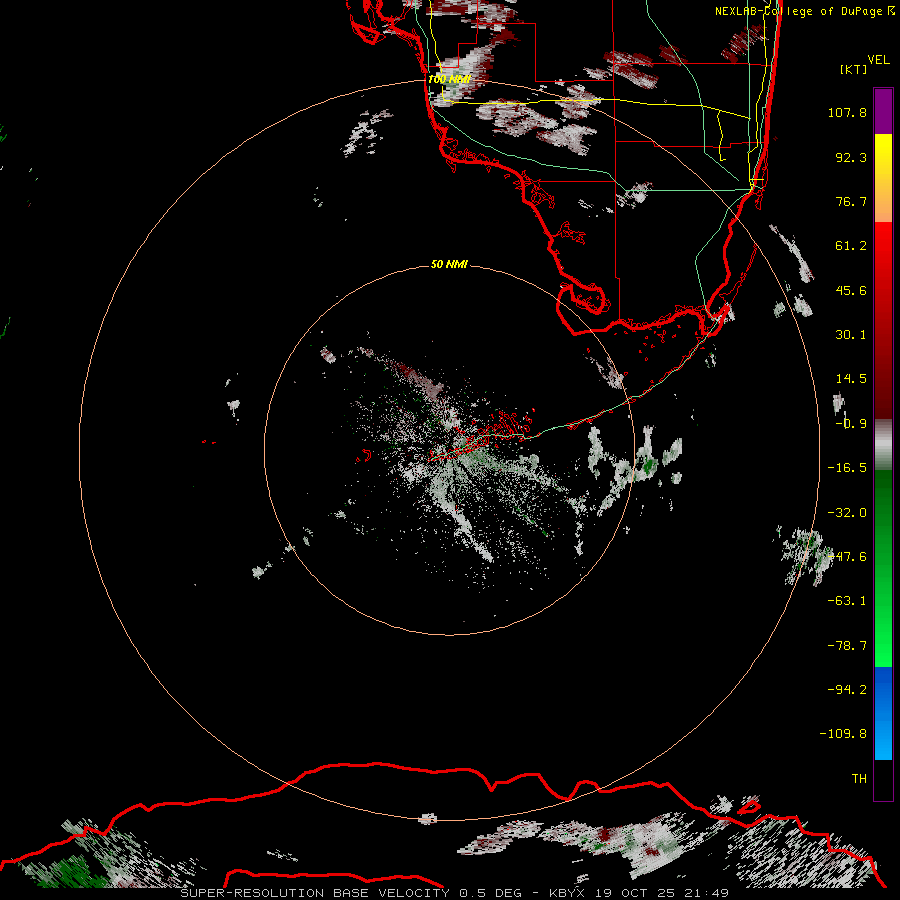The image size is (900, 900).
Task: Click the [KT] units label
Action: click(x=854, y=69)
